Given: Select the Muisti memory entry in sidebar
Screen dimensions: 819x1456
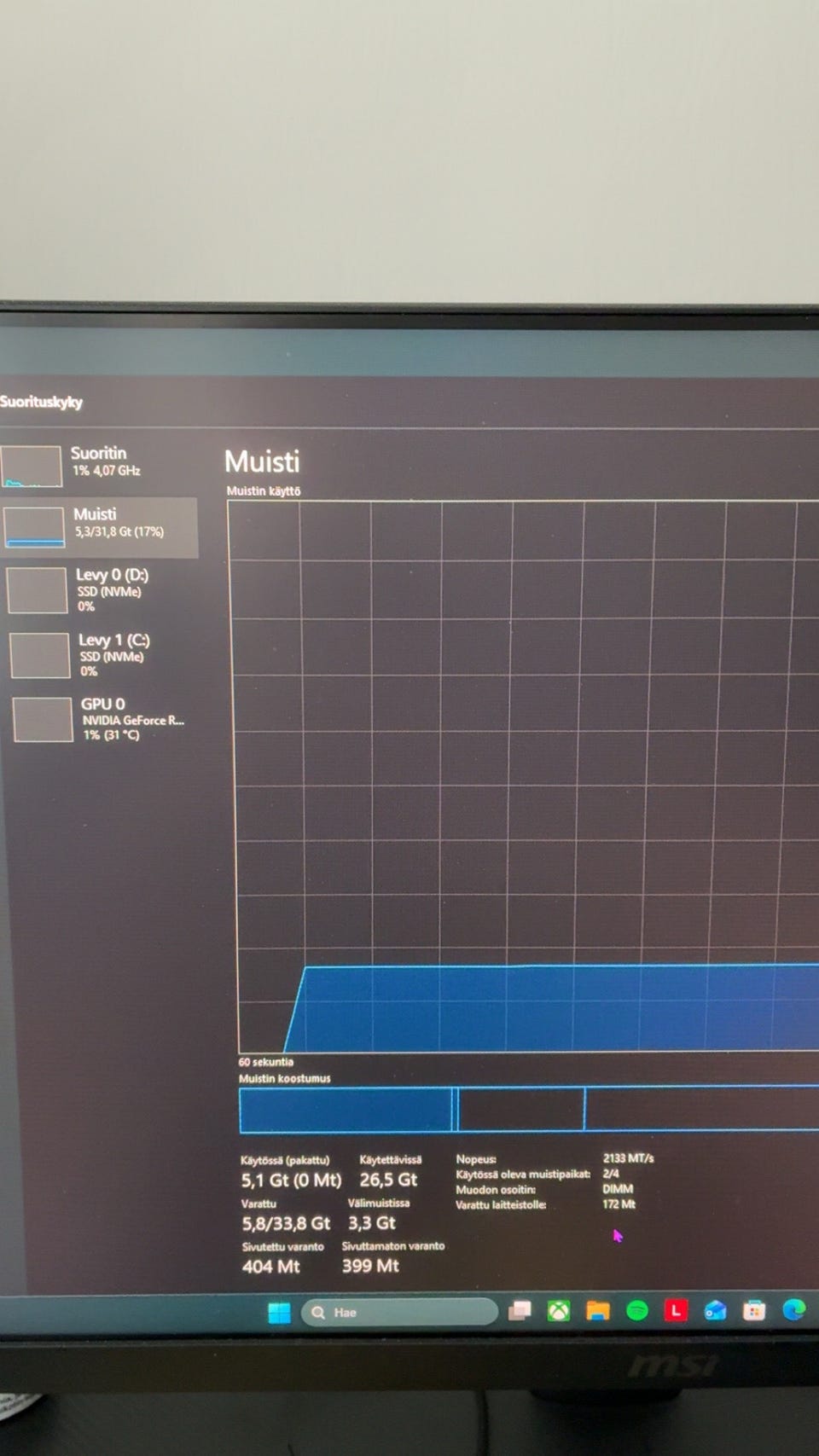Looking at the screenshot, I should coord(100,526).
